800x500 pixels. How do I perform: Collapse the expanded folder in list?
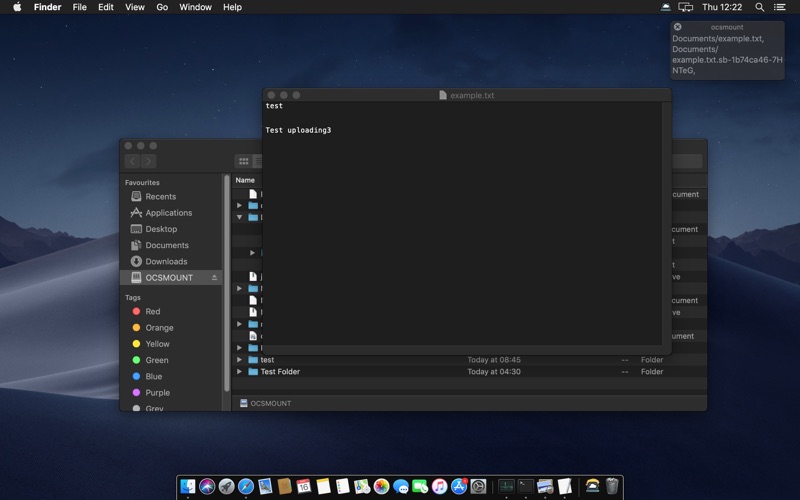click(x=239, y=217)
